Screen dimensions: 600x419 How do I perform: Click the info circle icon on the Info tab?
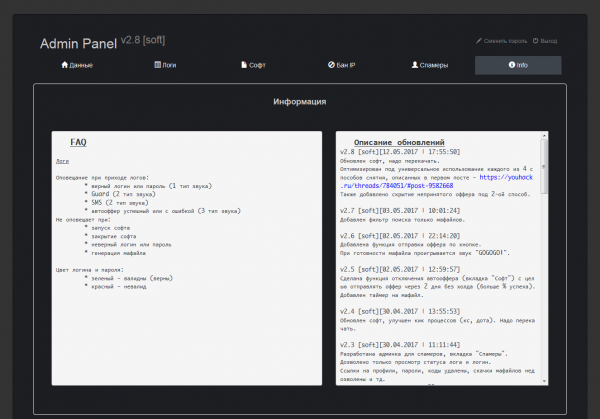tap(512, 65)
